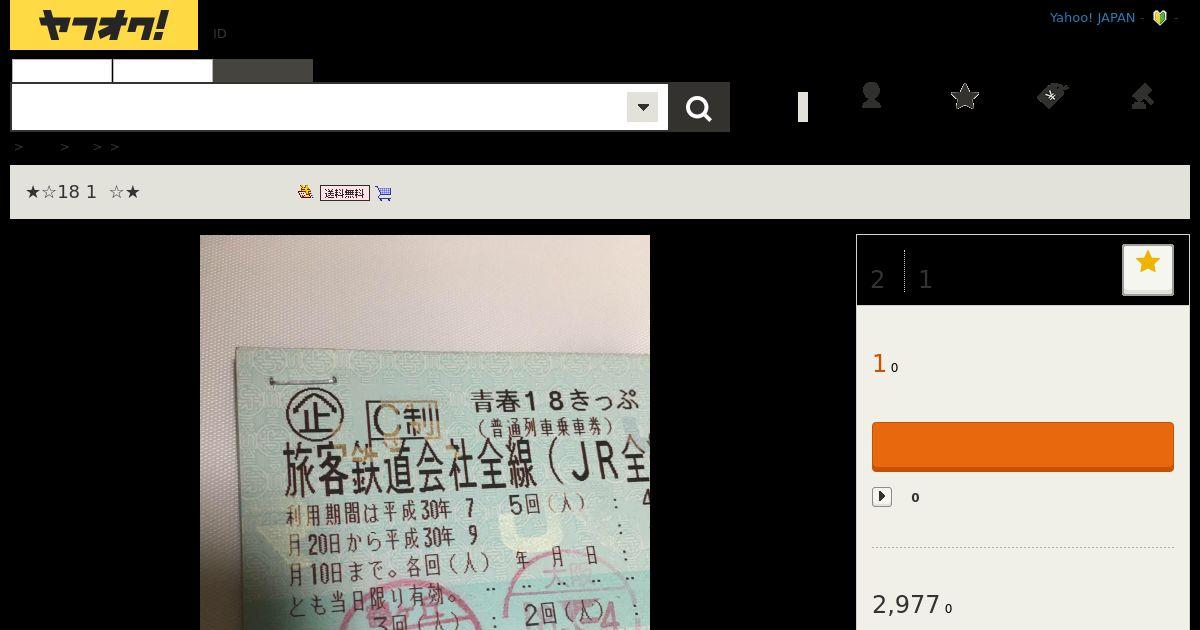This screenshot has width=1200, height=630.
Task: Click the green beginner mark icon
Action: [1160, 18]
